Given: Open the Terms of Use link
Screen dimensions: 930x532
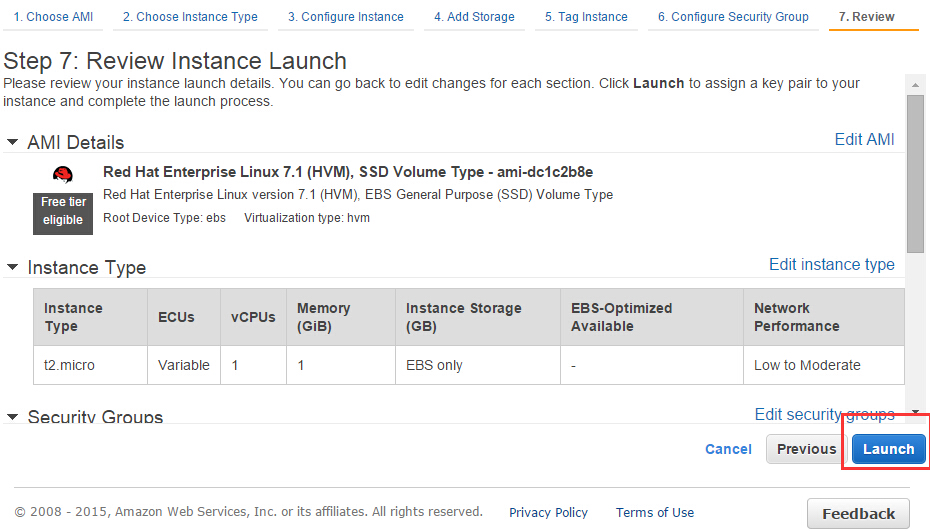Looking at the screenshot, I should tap(655, 512).
